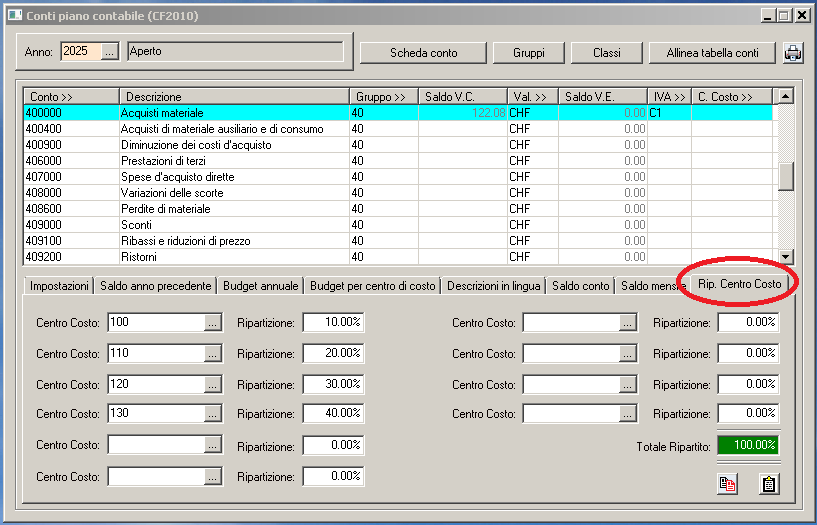817x525 pixels.
Task: Select the Descrizioni in lingua tab
Action: [494, 286]
